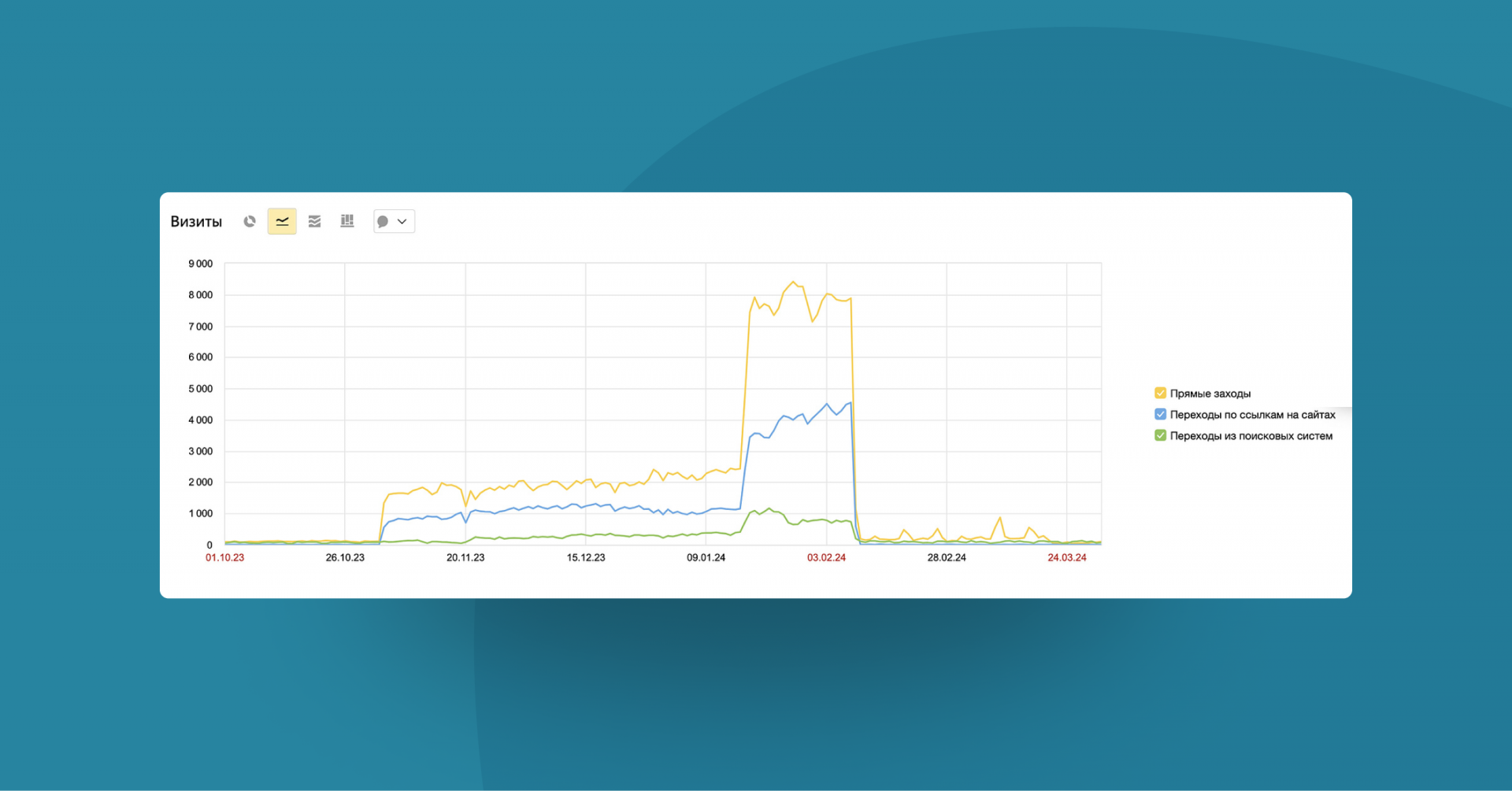Click date label 26.10.23
Image resolution: width=1512 pixels, height=791 pixels.
pyautogui.click(x=345, y=558)
